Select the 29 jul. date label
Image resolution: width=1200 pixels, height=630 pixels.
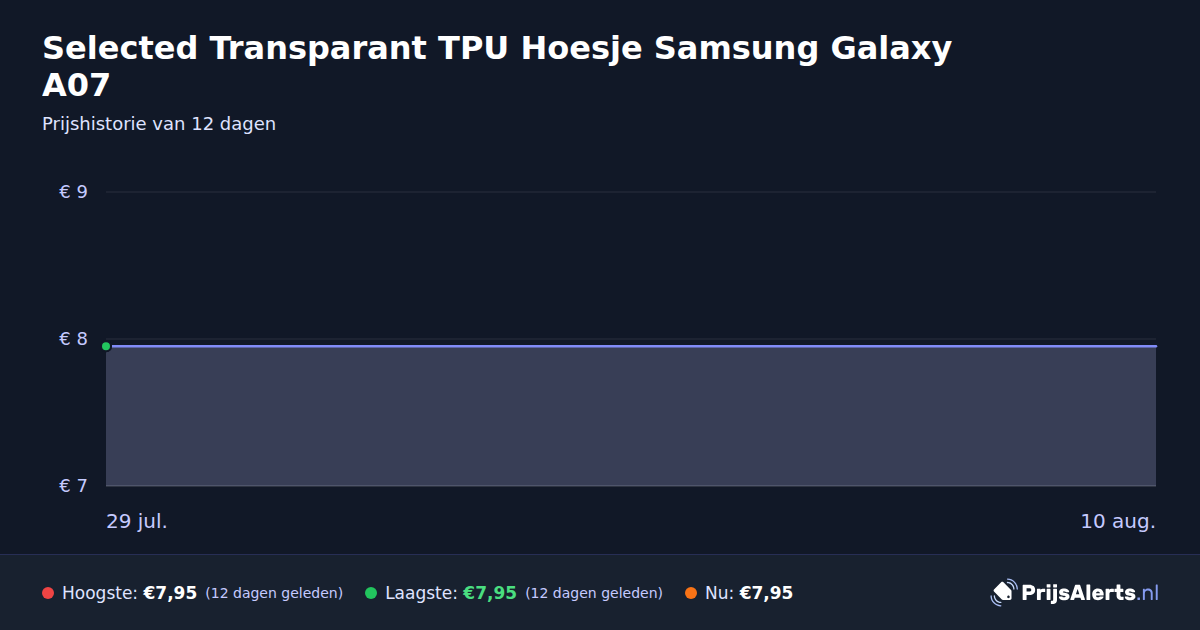tap(137, 521)
